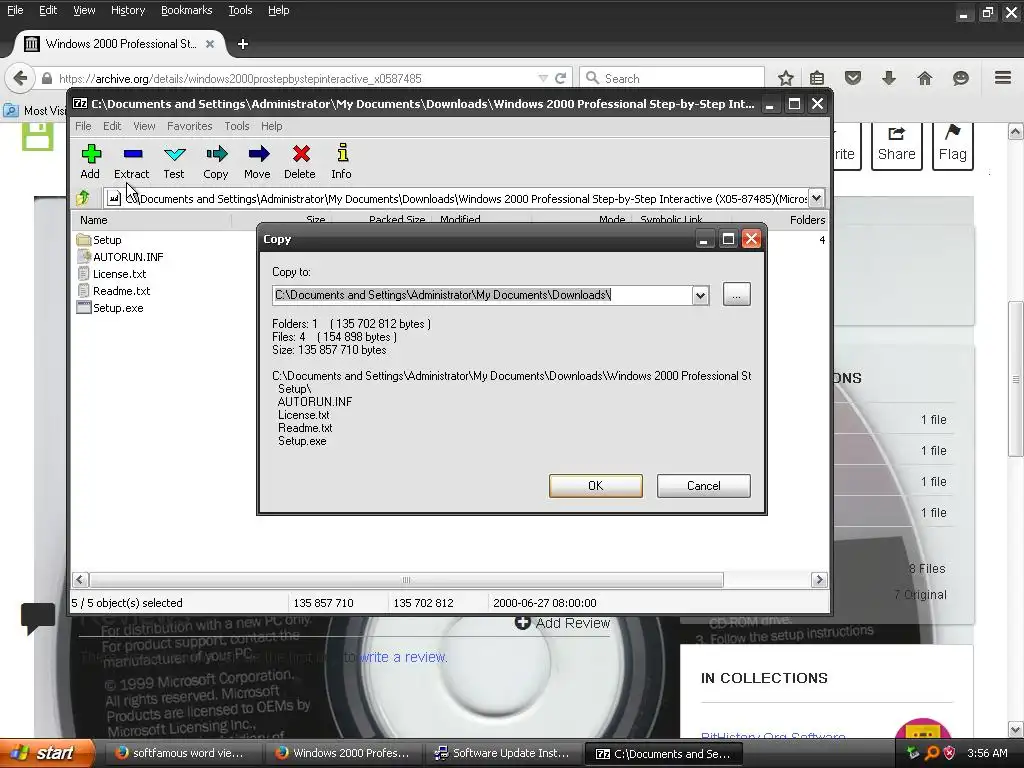Click the black speech bubble icon on page
The width and height of the screenshot is (1024, 768).
point(37,618)
